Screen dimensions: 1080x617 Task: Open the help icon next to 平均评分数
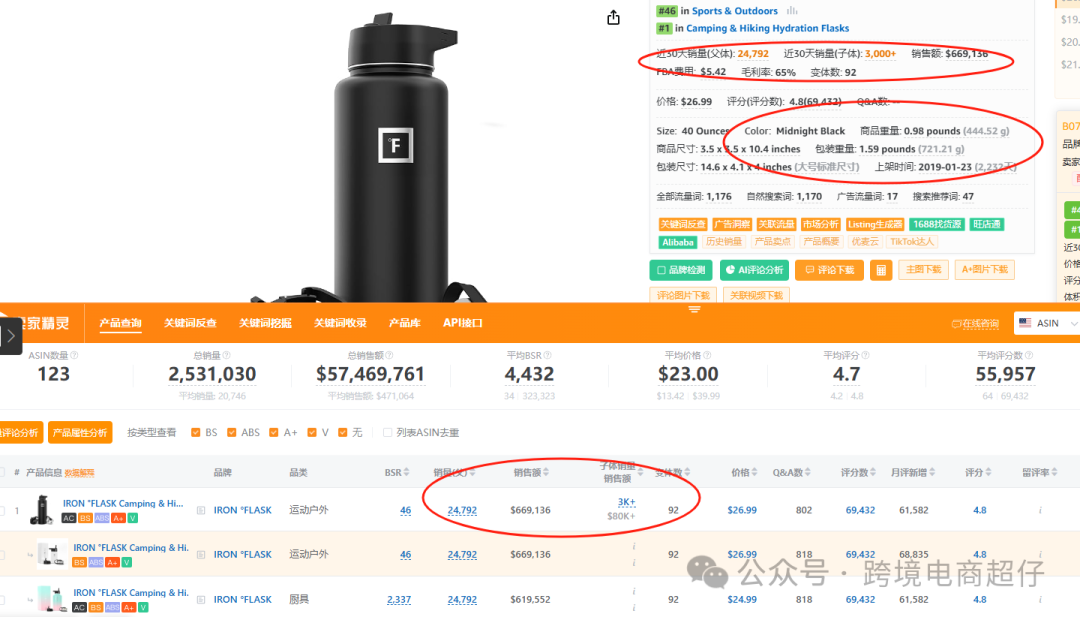point(1029,355)
